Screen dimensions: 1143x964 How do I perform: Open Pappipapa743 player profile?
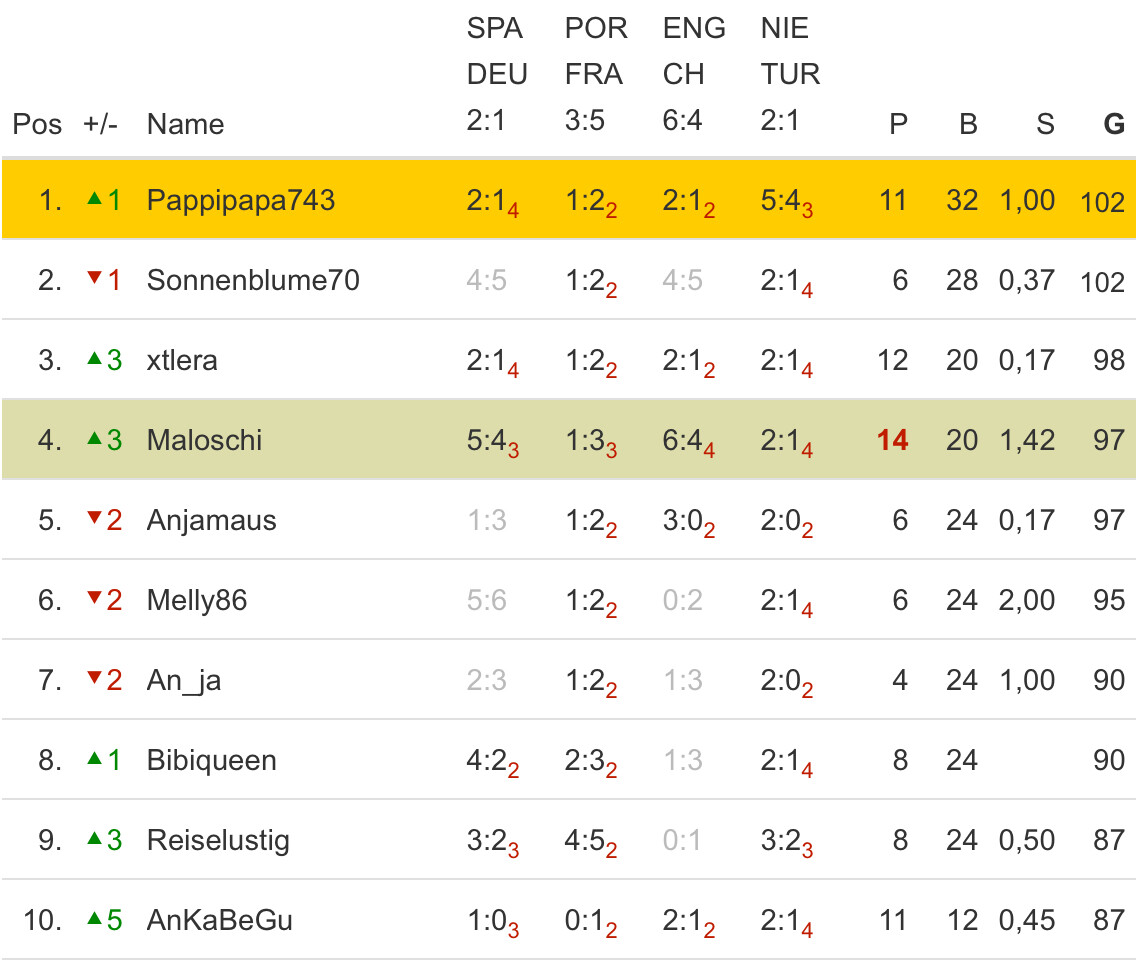point(240,200)
